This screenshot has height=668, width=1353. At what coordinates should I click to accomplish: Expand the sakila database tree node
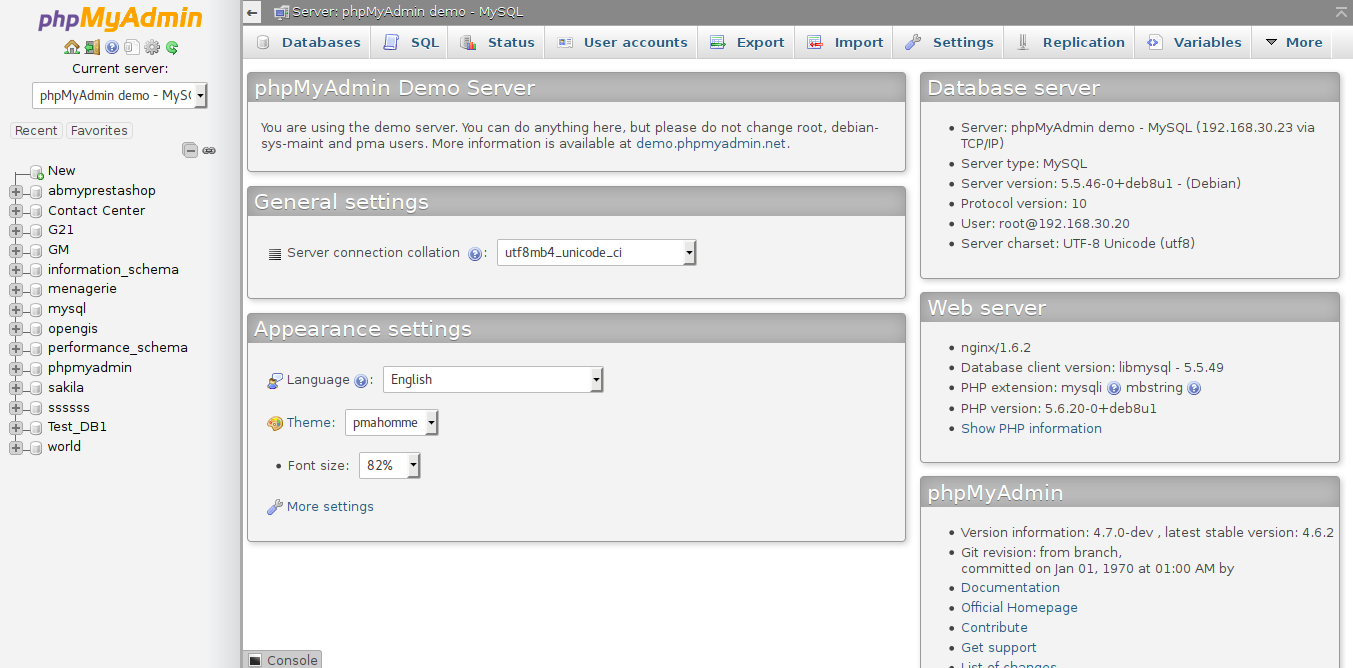16,388
